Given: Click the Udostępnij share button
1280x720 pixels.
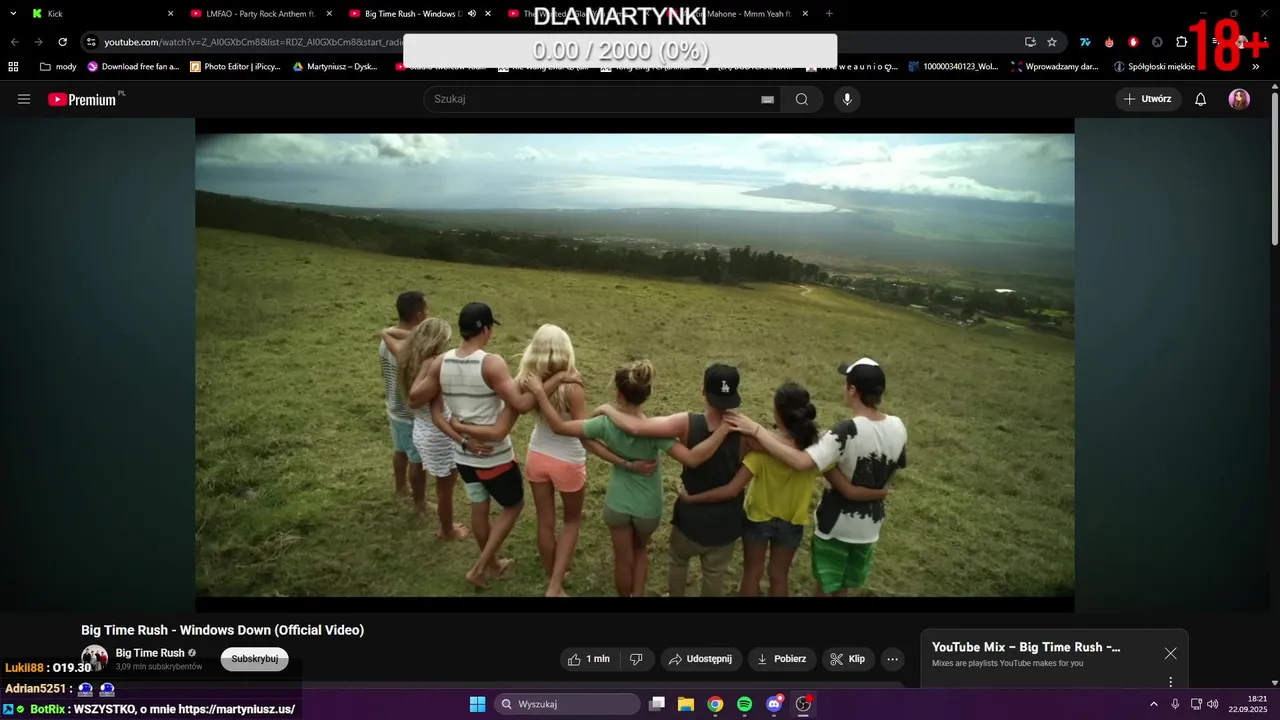Looking at the screenshot, I should [701, 659].
